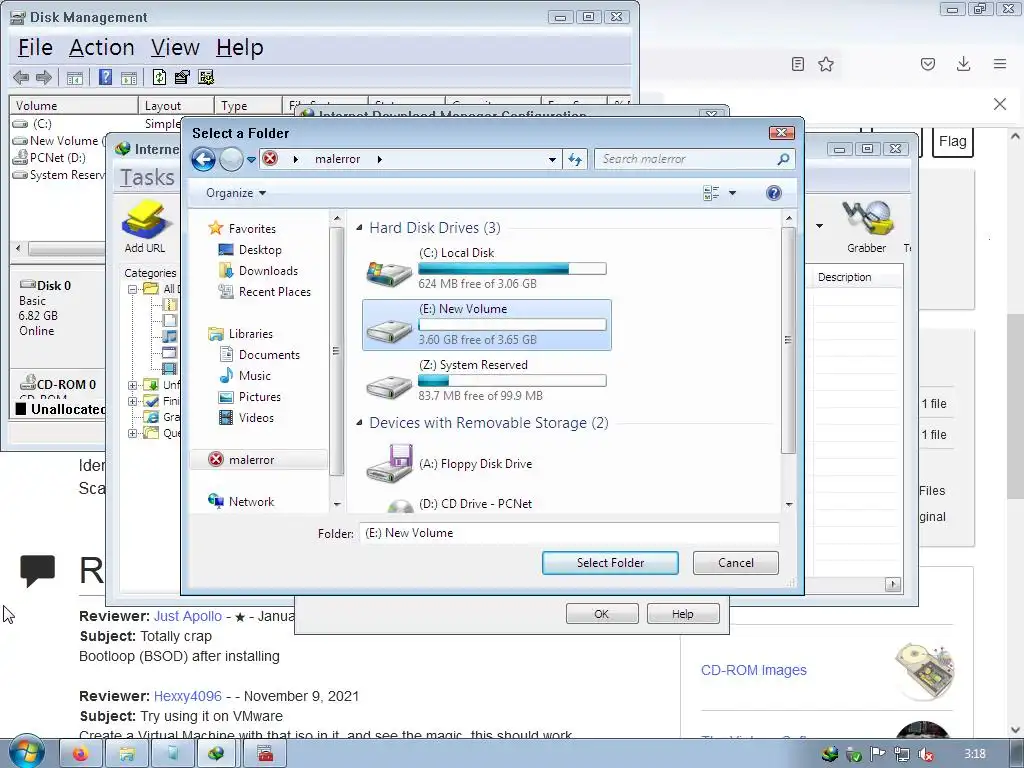Open the address bar previous locations dropdown
Viewport: 1024px width, 768px height.
[x=552, y=159]
